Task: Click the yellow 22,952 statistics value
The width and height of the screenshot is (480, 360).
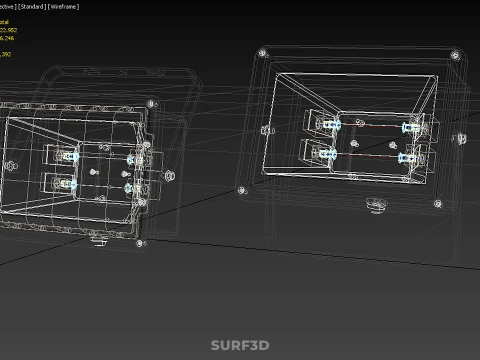Action: pos(8,30)
